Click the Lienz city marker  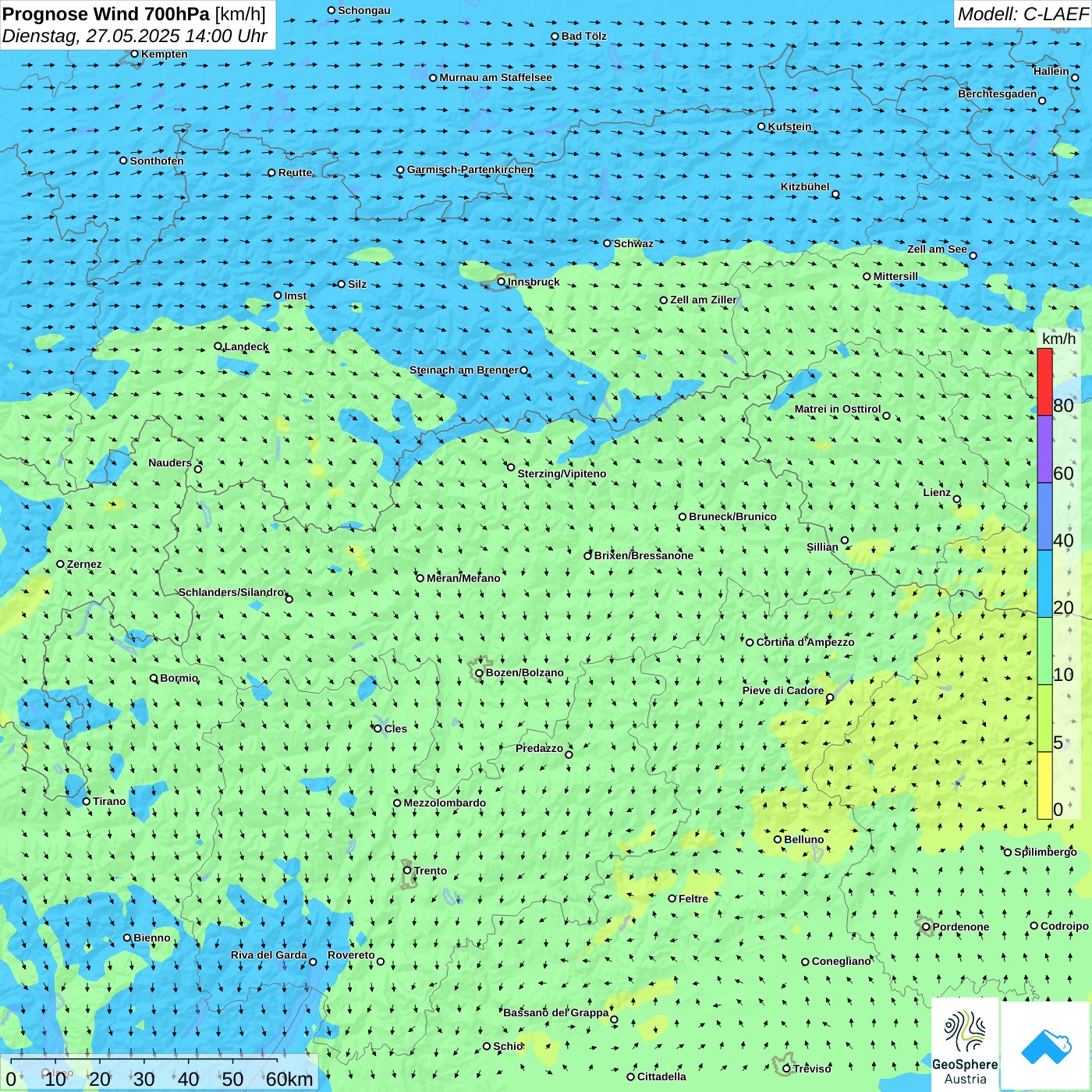[x=957, y=499]
